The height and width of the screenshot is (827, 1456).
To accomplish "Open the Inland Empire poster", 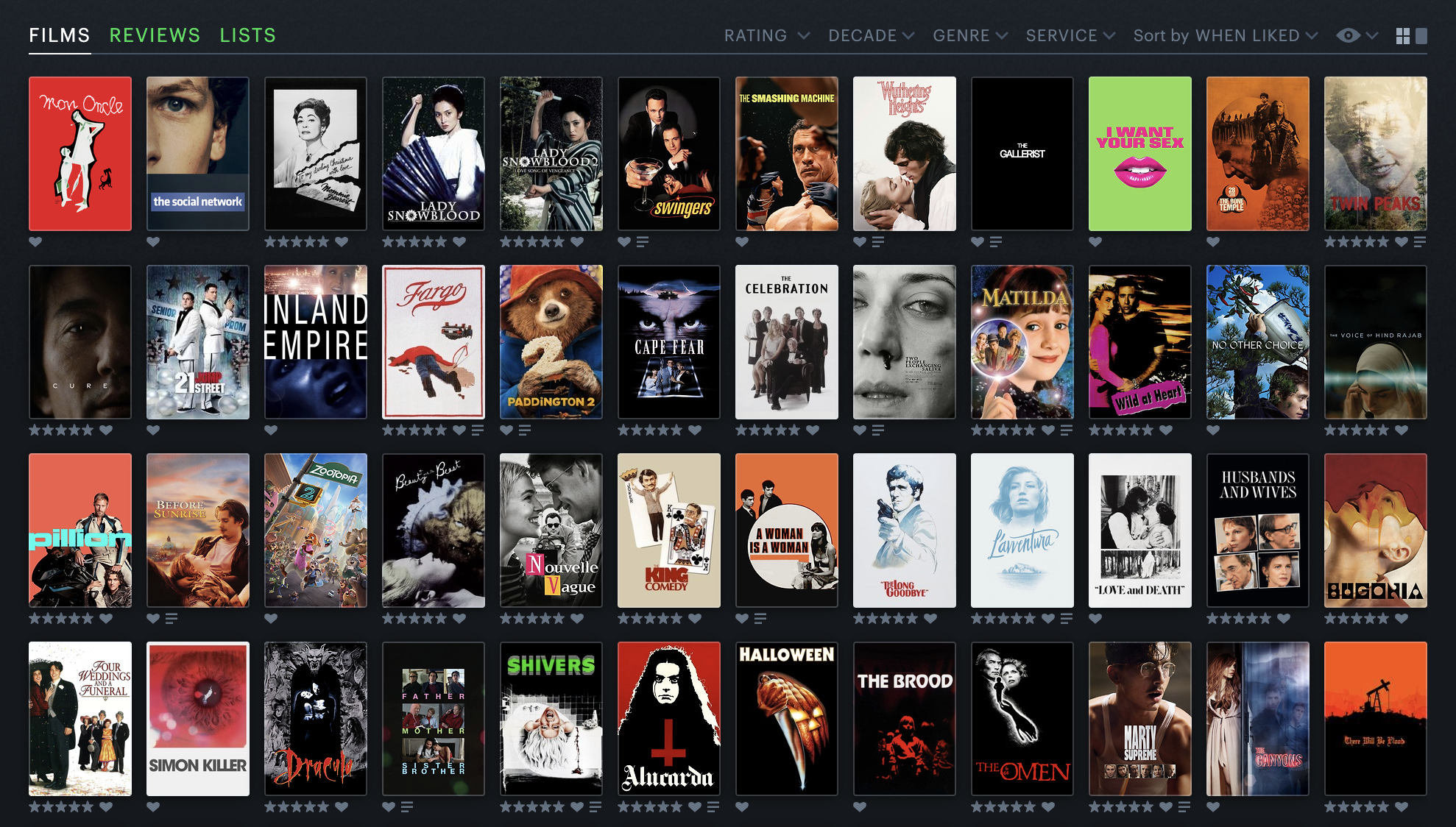I will 316,342.
